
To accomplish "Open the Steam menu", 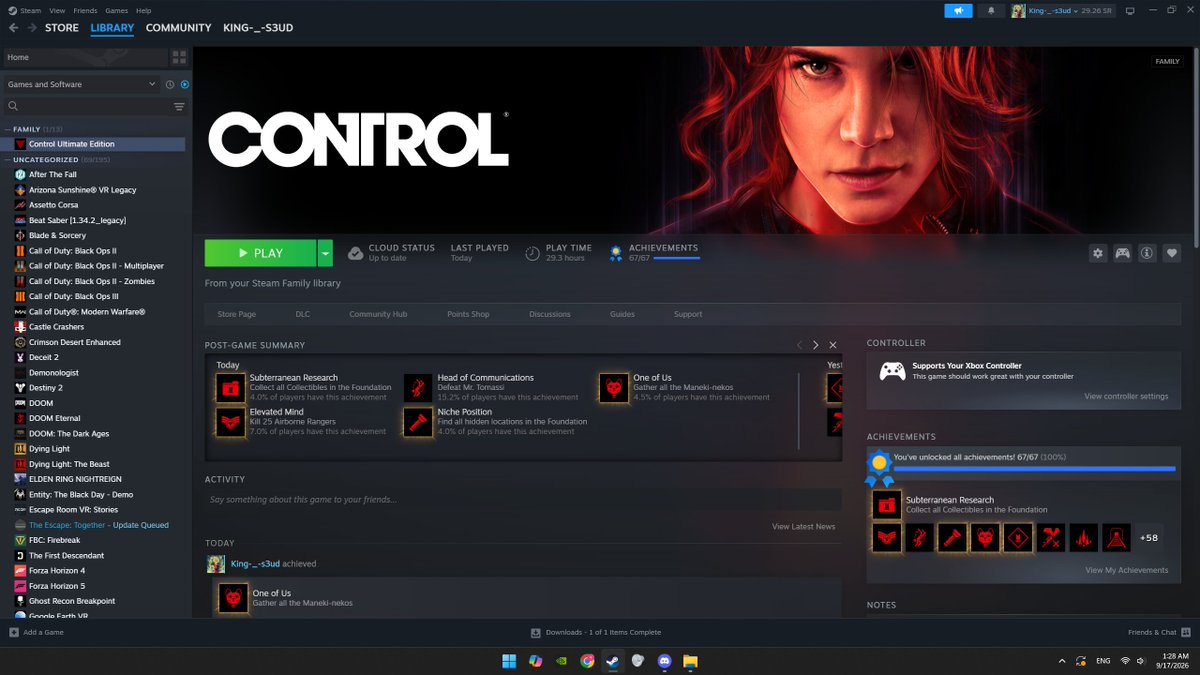I will [30, 10].
